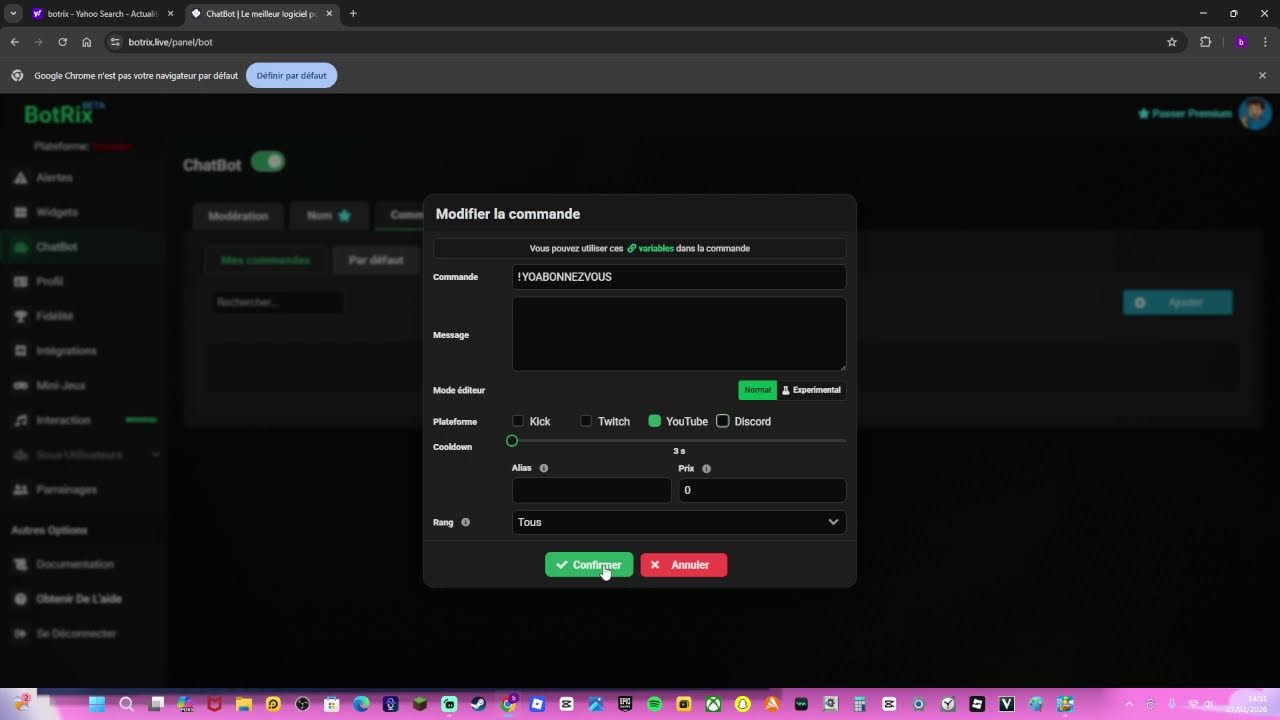Image resolution: width=1280 pixels, height=720 pixels.
Task: Bookmark this page with the star icon
Action: [1172, 42]
